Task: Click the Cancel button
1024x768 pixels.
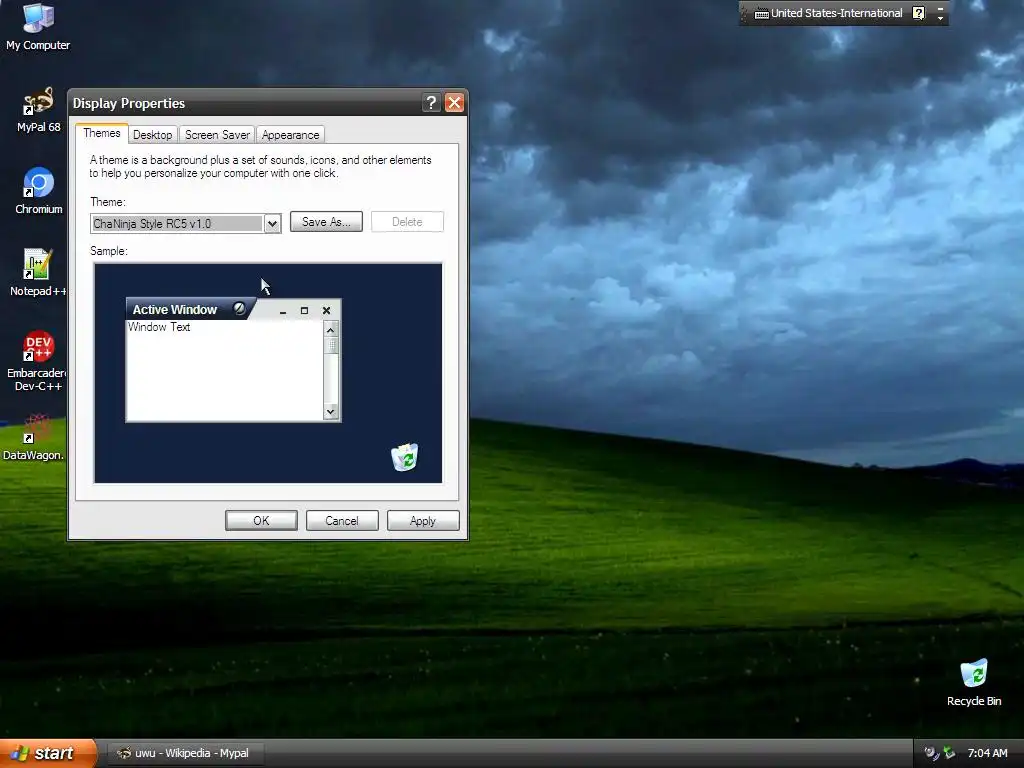Action: pyautogui.click(x=342, y=520)
